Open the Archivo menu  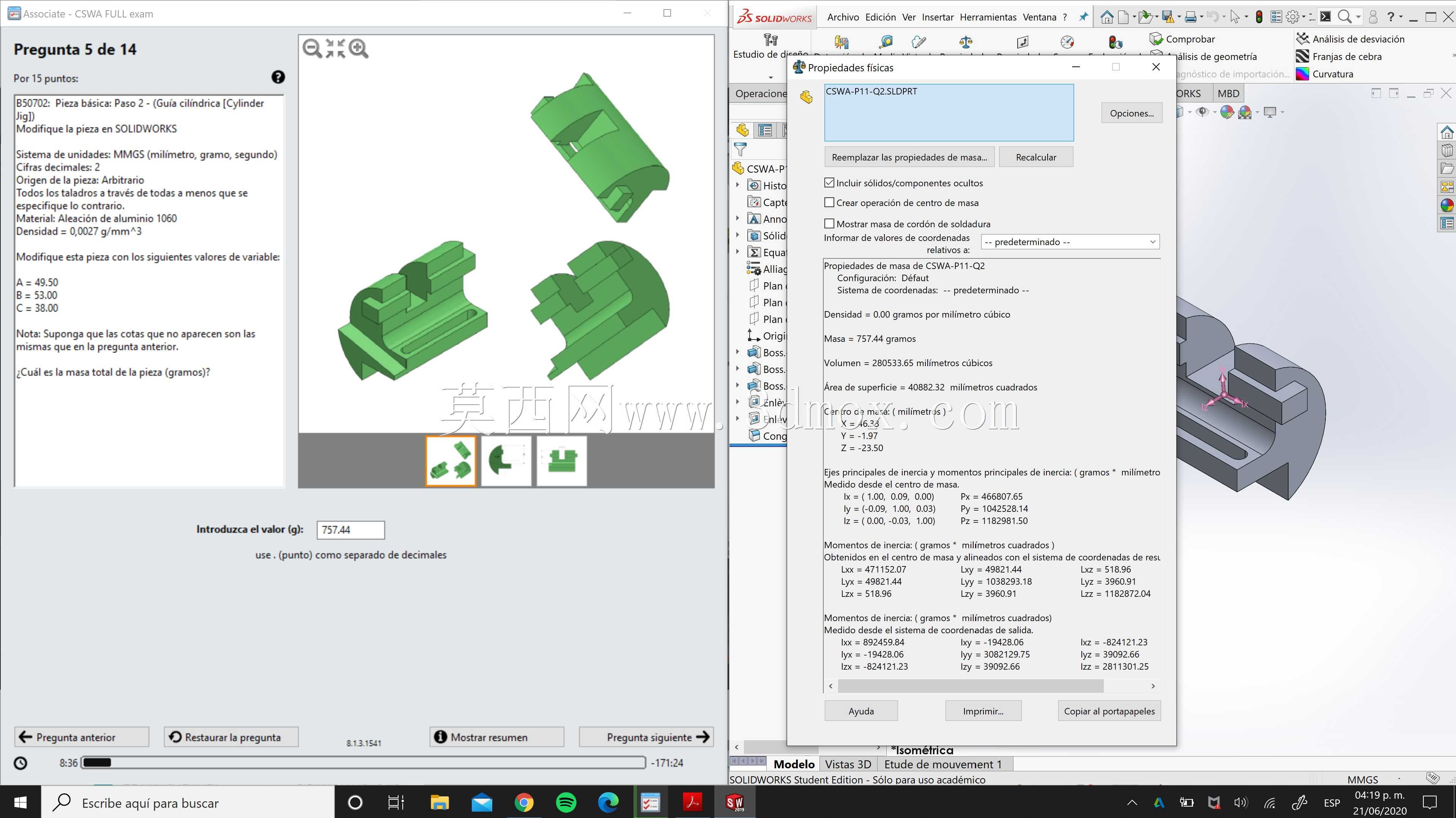843,17
